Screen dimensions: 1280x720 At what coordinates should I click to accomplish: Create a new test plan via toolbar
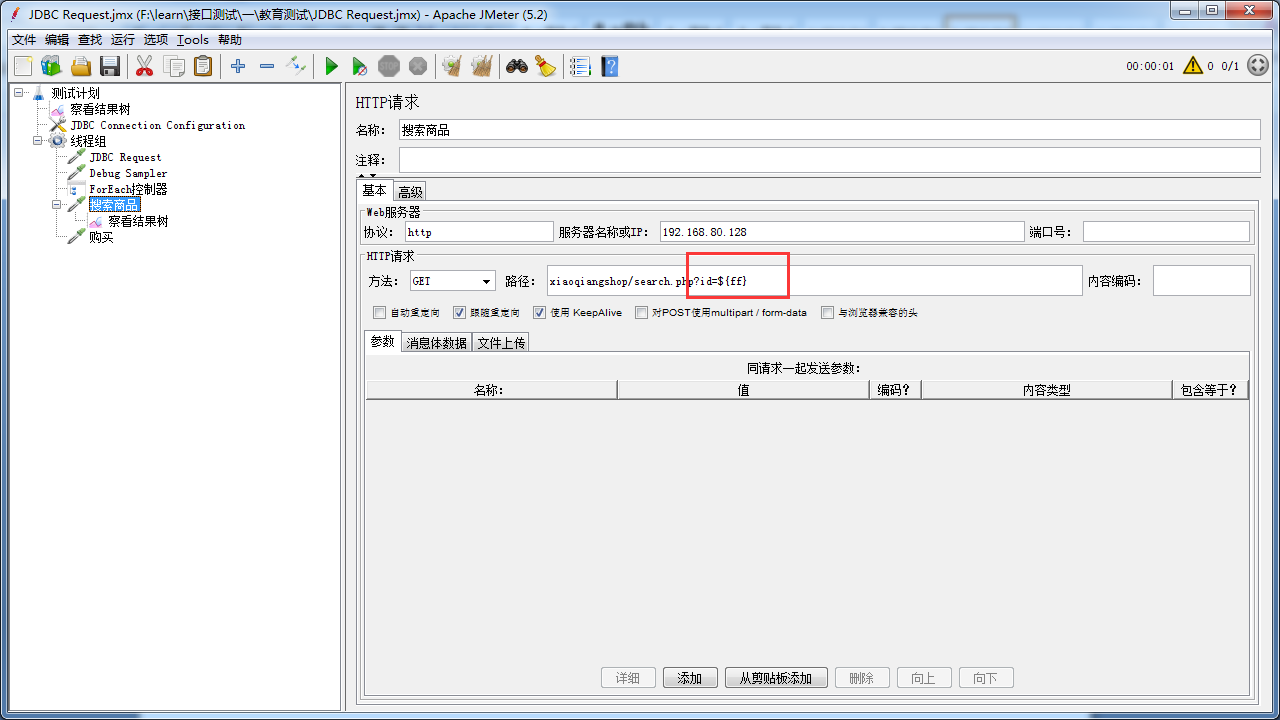click(x=23, y=66)
